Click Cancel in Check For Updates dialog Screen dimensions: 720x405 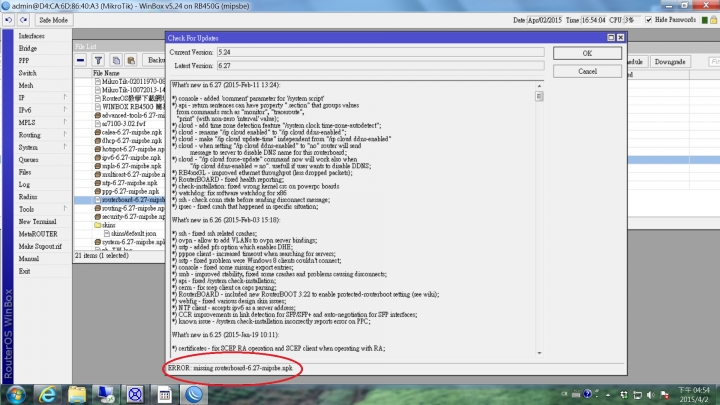tap(587, 72)
